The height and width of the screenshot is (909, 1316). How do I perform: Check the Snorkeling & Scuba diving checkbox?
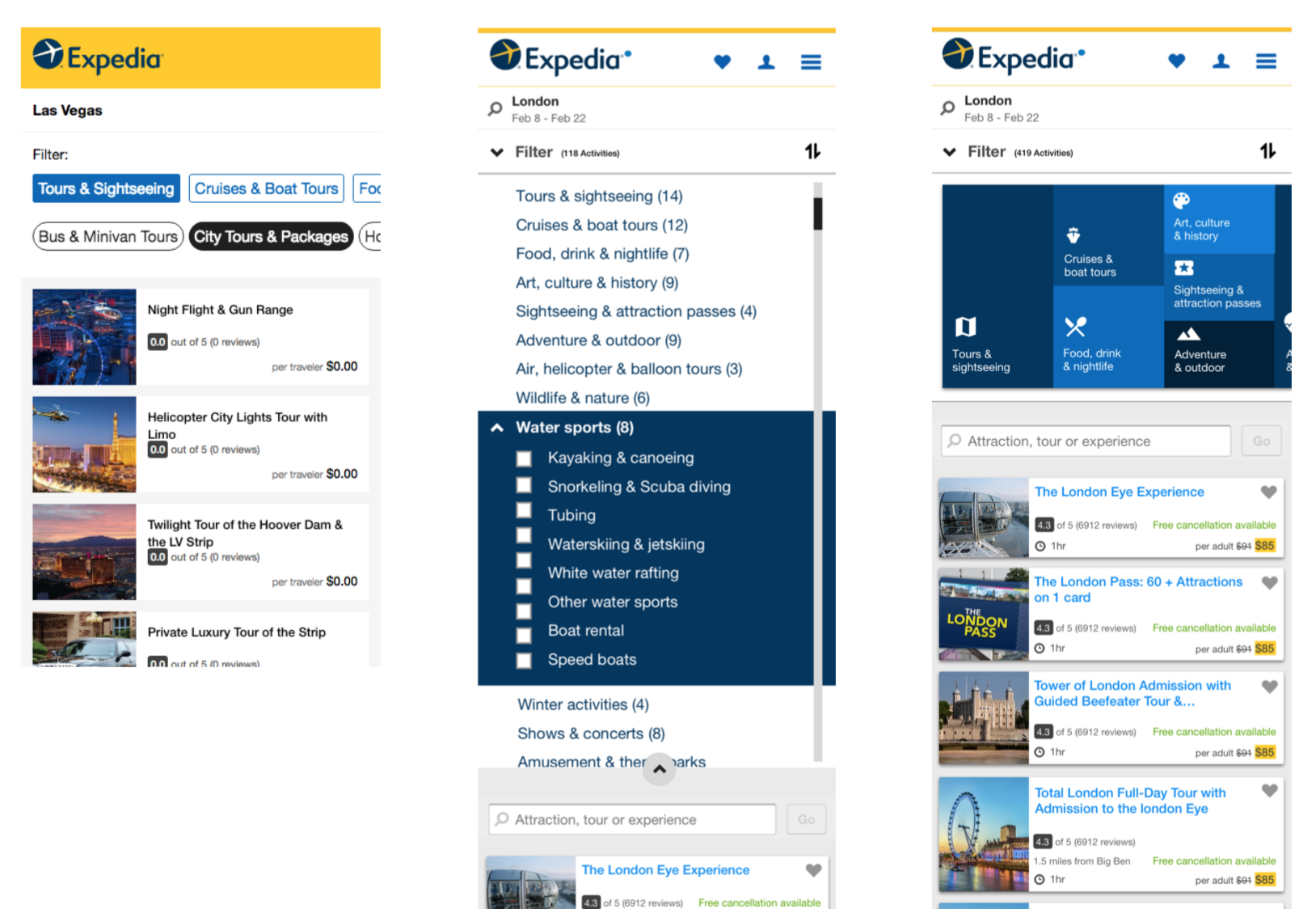pyautogui.click(x=524, y=485)
